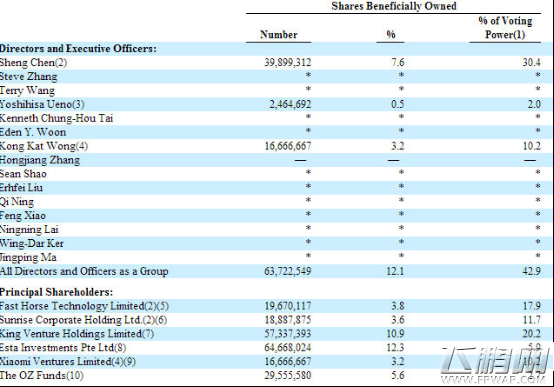
Task: Select the Directors and Executive Officers heading
Action: 78,49
